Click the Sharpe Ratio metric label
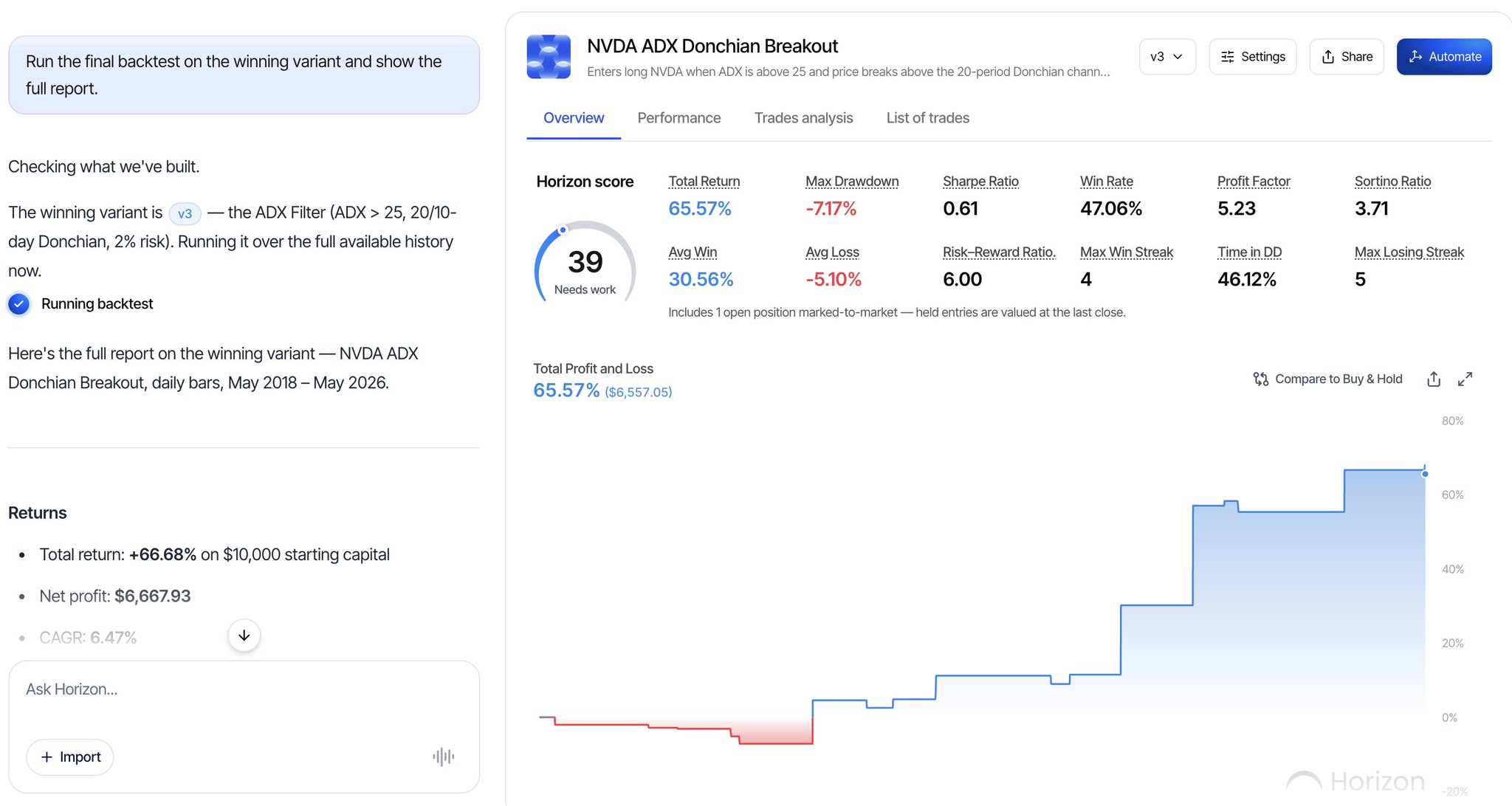Viewport: 1512px width, 806px height. 980,182
